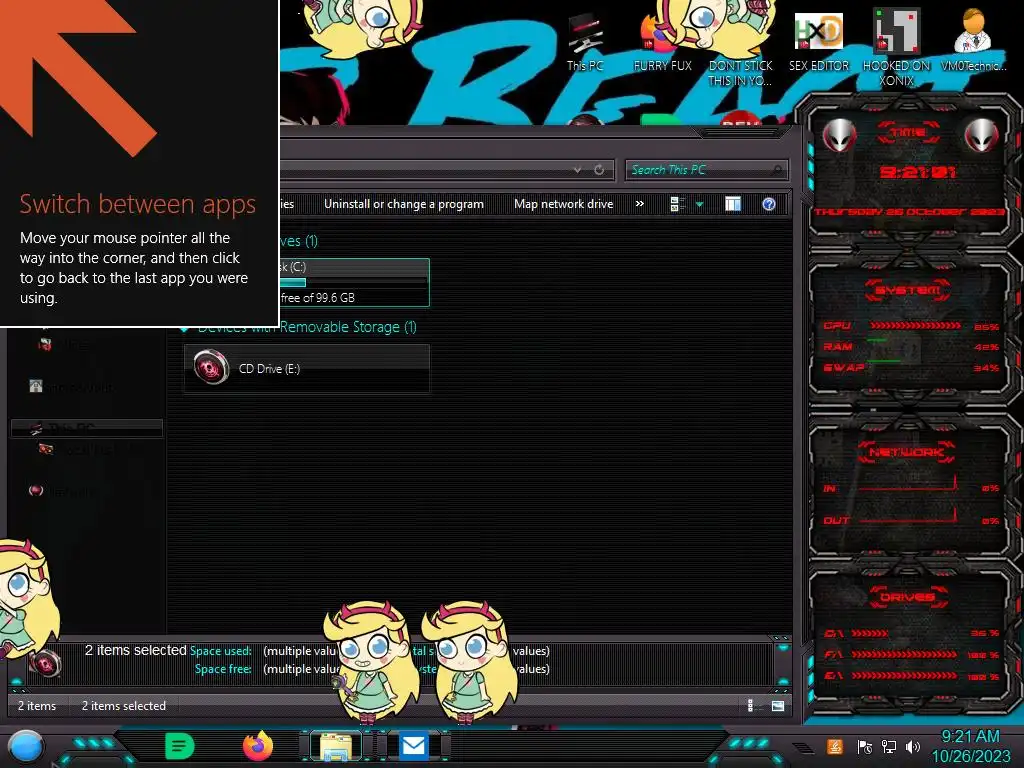The image size is (1024, 768).
Task: Click the C: drive capacity bar
Action: pos(353,282)
